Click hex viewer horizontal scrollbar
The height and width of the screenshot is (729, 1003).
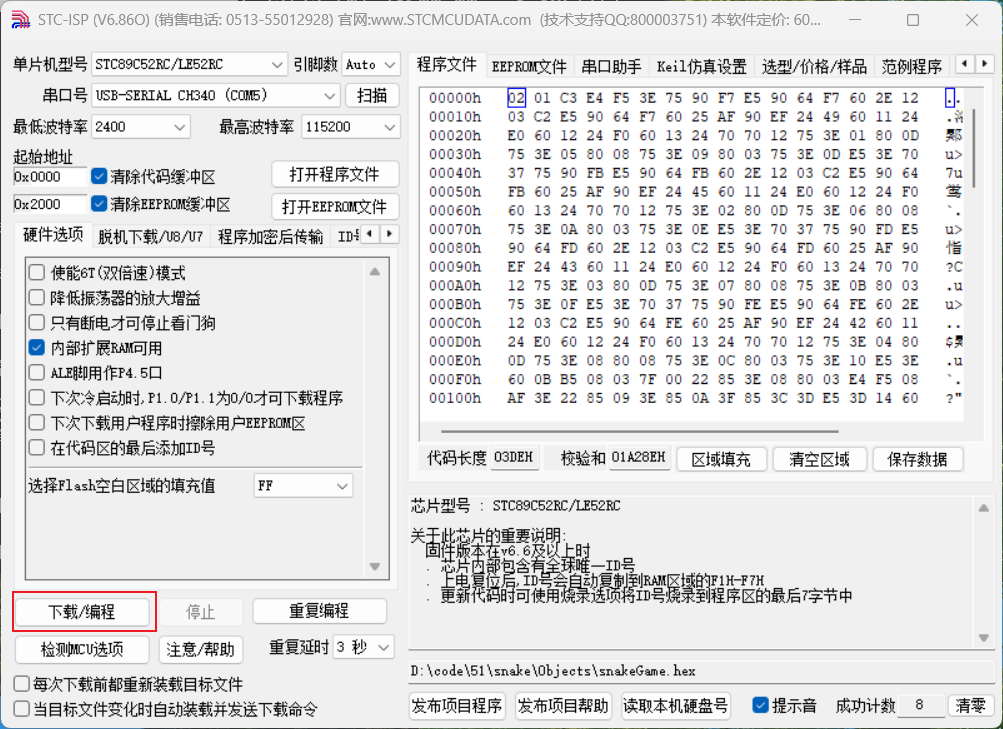point(640,432)
